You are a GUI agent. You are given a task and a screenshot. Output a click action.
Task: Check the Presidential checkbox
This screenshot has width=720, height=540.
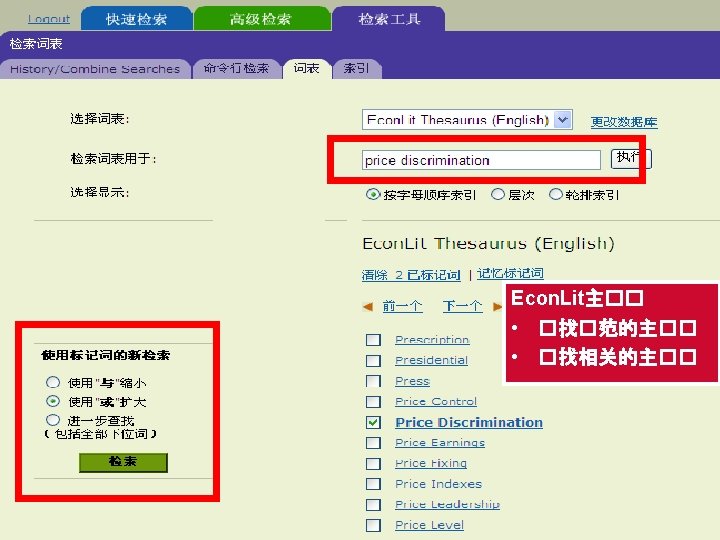(373, 360)
